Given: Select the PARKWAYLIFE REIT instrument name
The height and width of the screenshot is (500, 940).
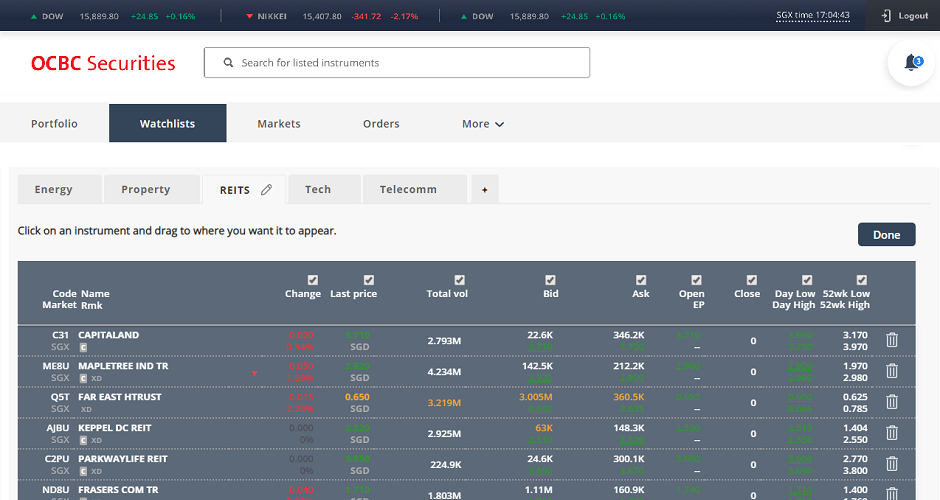Looking at the screenshot, I should pyautogui.click(x=123, y=459).
